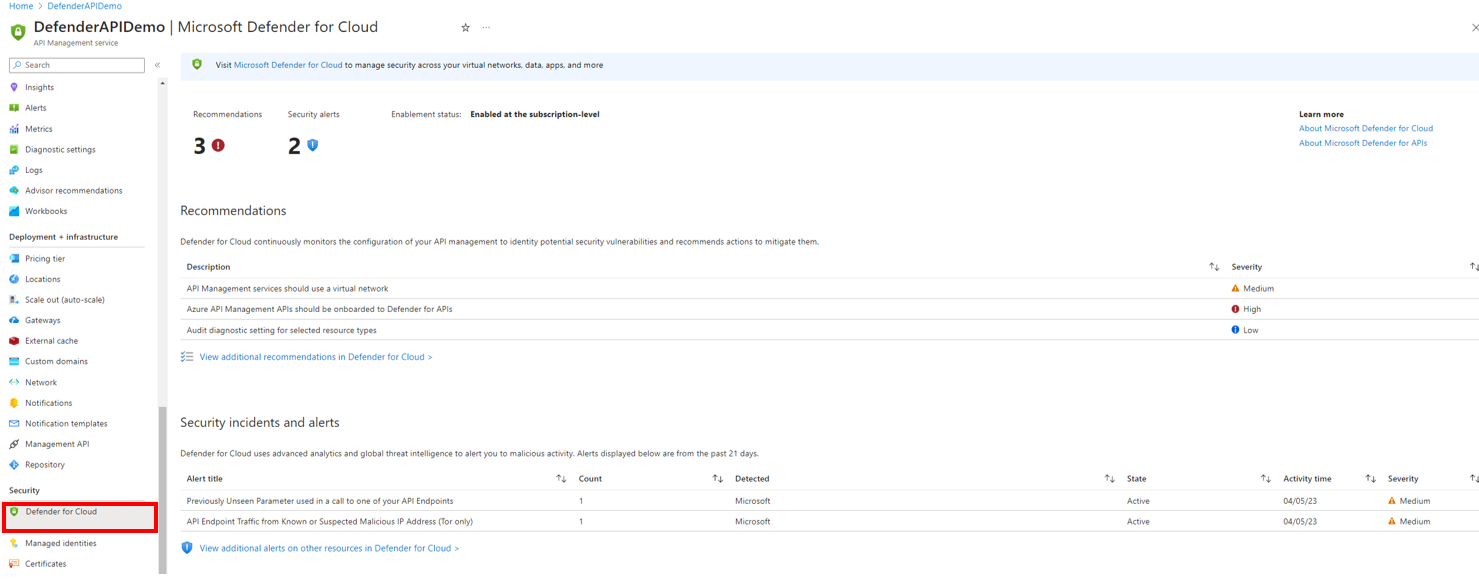Click the Certificates icon
Image resolution: width=1479 pixels, height=580 pixels.
(14, 564)
